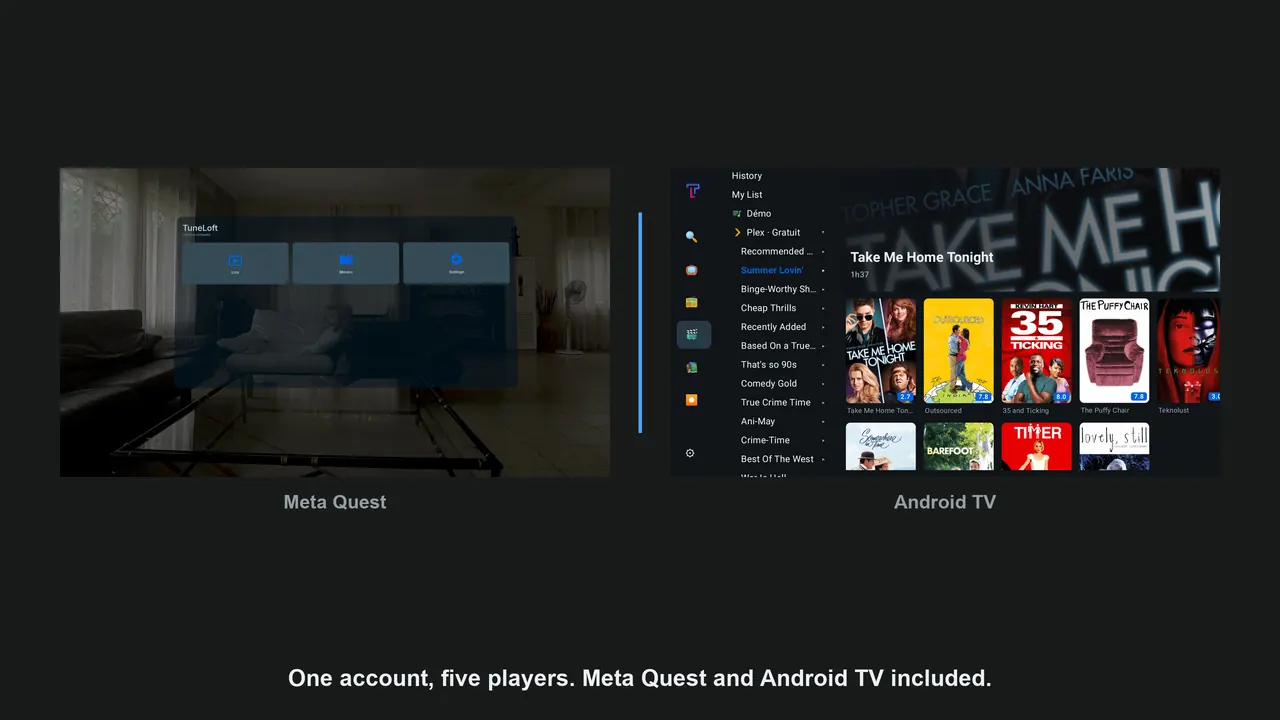Open the Comedy Gold category
The width and height of the screenshot is (1280, 720).
[x=769, y=383]
